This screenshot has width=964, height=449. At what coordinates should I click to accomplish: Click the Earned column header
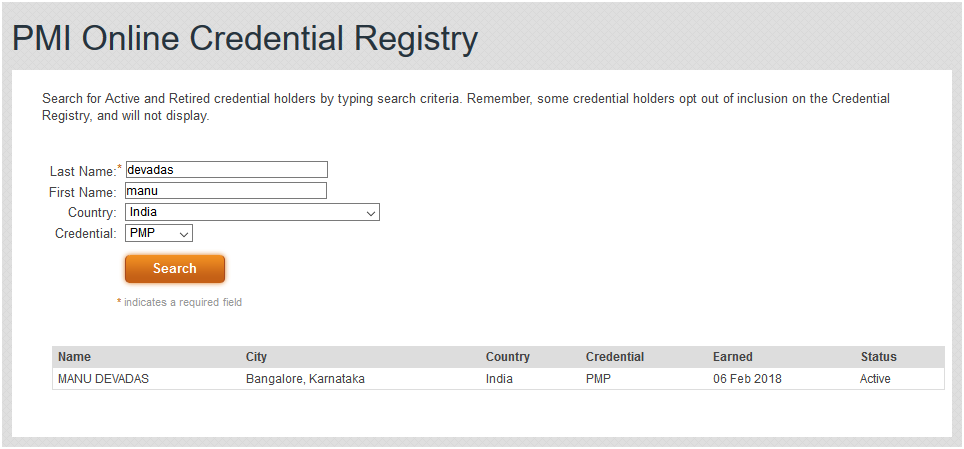tap(732, 357)
